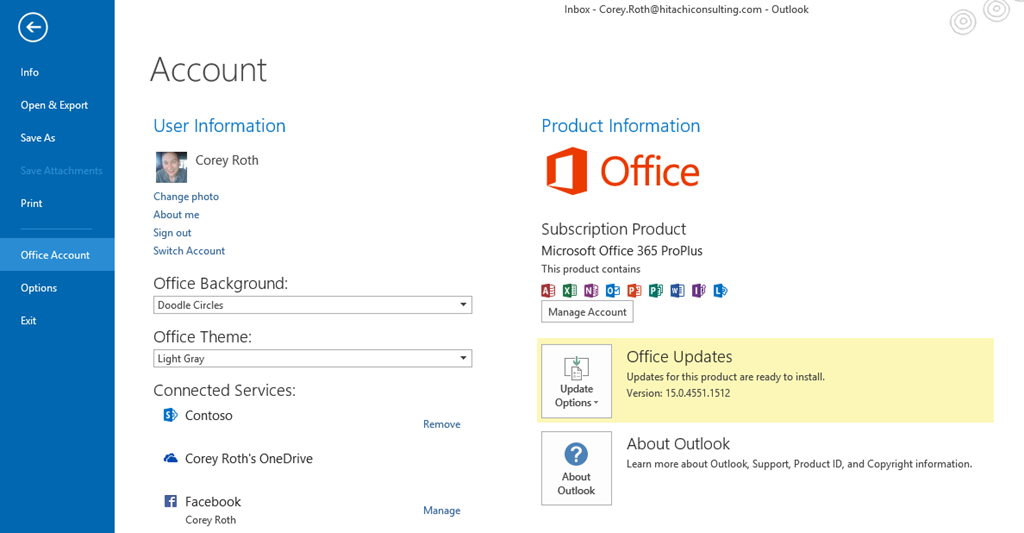1024x533 pixels.
Task: Click the Corey Roth's OneDrive entry
Action: tap(249, 459)
